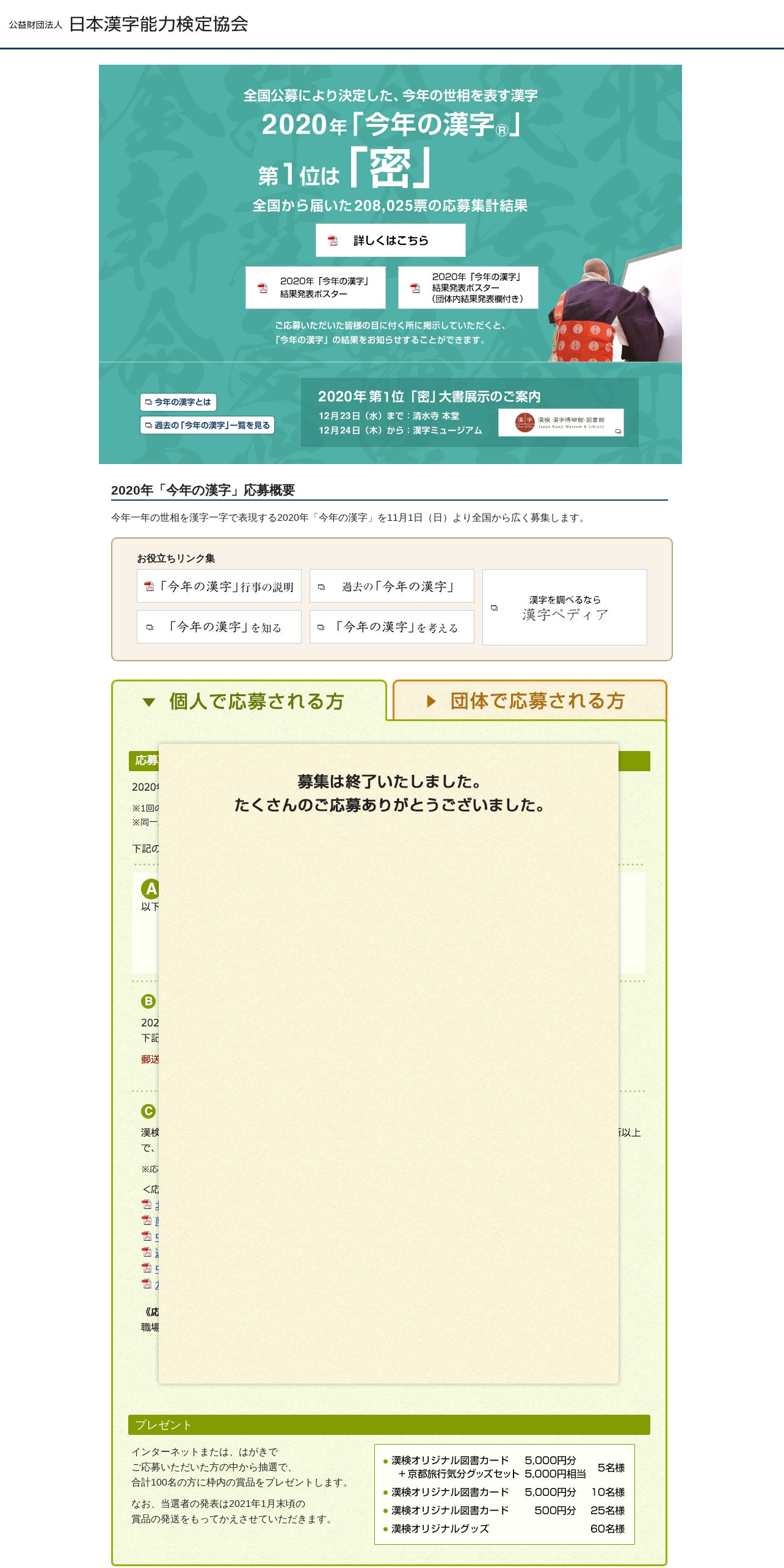Switch to 団体で応募される方 tab
This screenshot has width=784, height=1568.
[x=530, y=700]
